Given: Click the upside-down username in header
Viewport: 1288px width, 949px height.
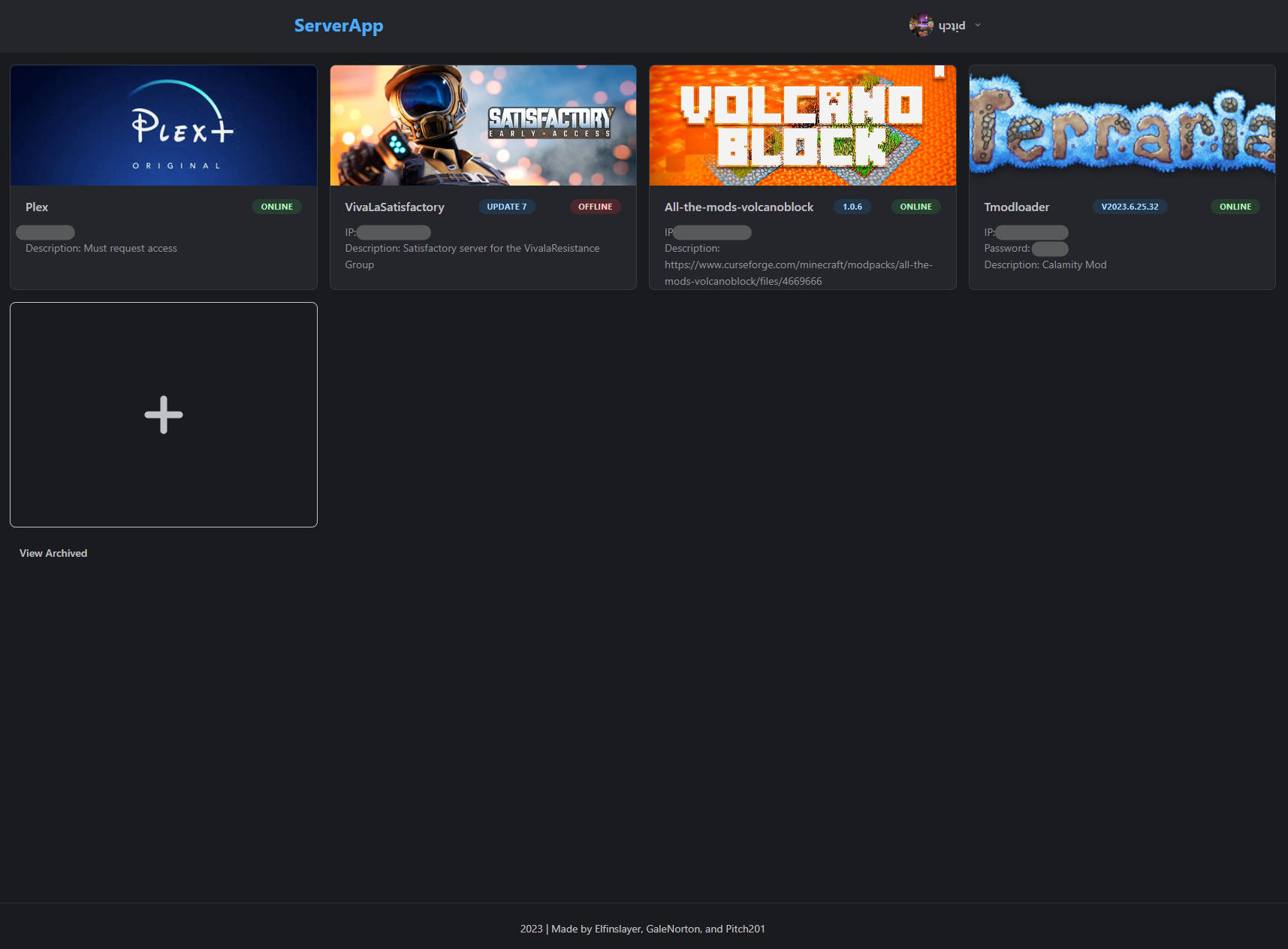Looking at the screenshot, I should click(952, 26).
